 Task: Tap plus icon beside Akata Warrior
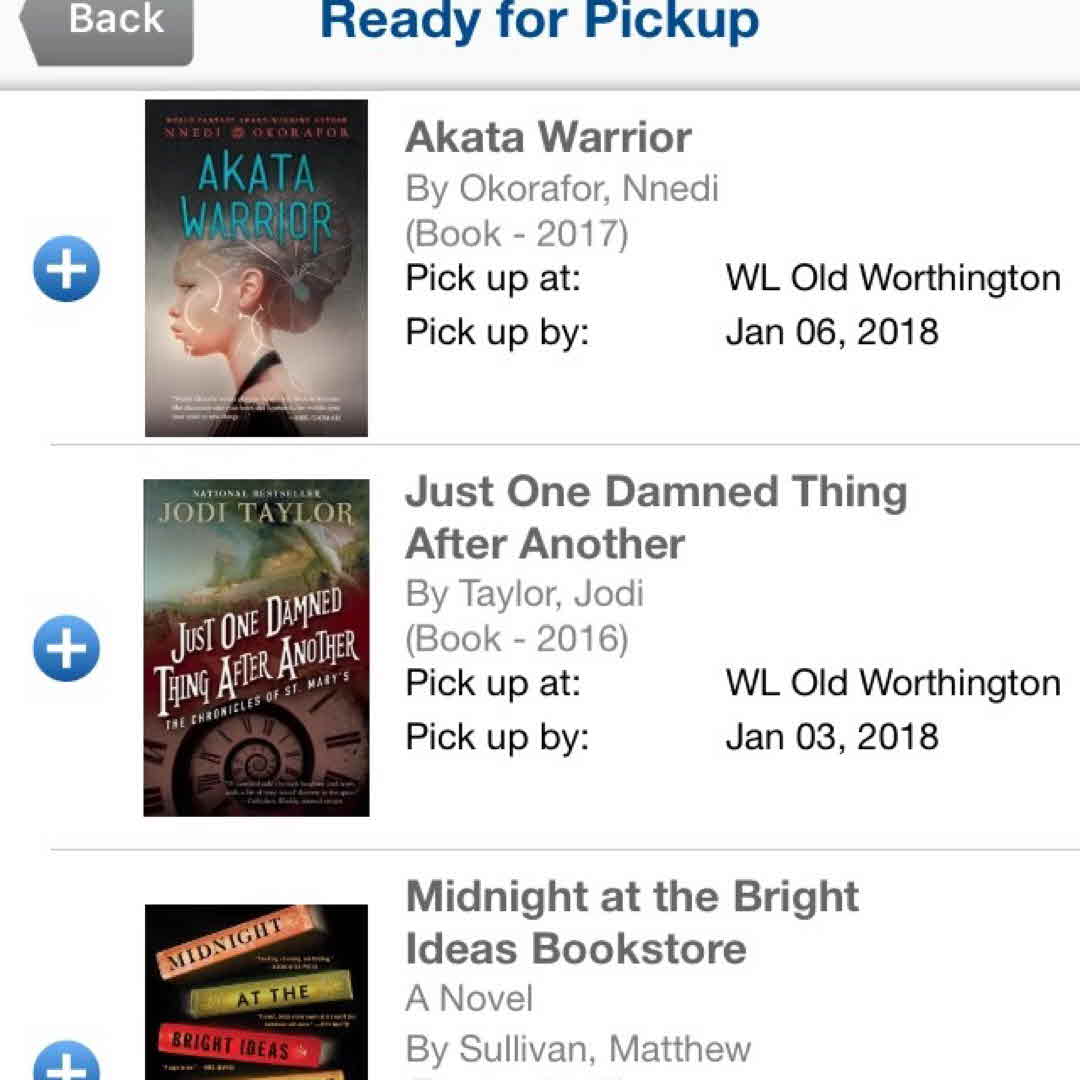coord(66,269)
